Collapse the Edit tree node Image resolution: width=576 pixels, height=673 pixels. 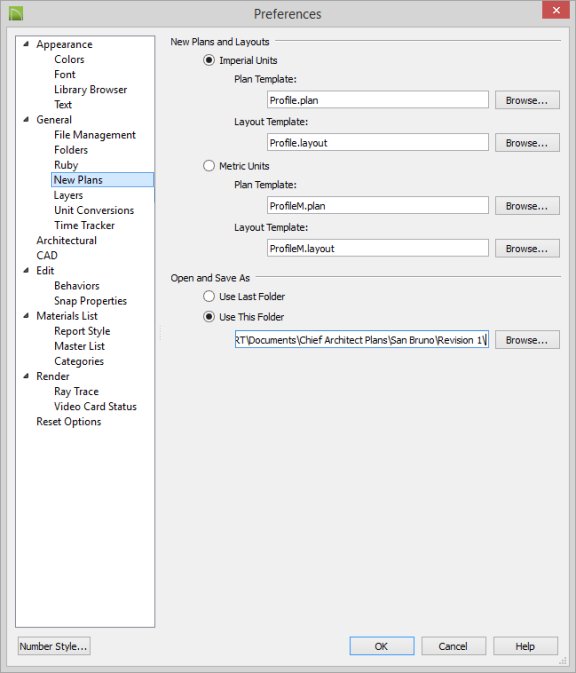[26, 270]
